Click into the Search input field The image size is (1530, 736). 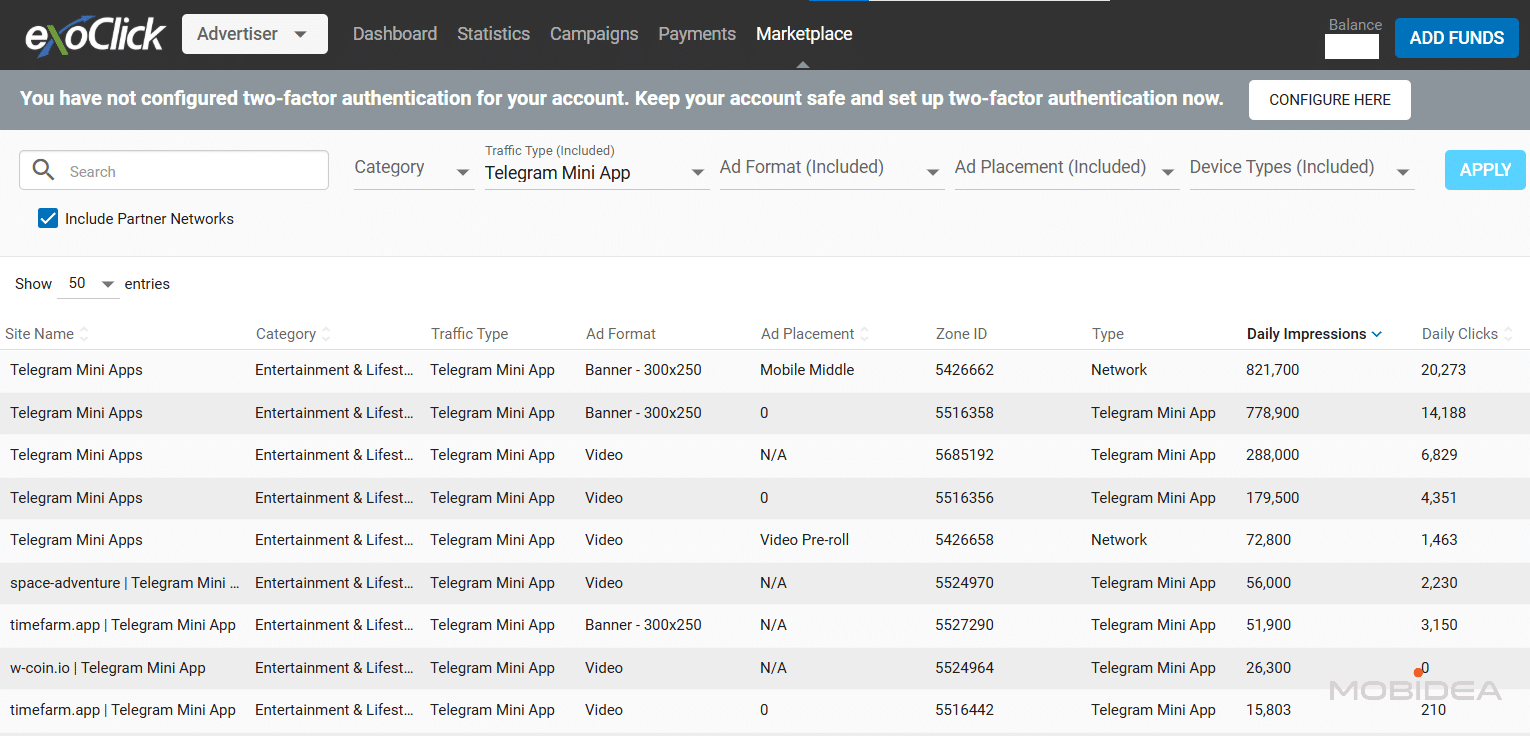point(190,171)
